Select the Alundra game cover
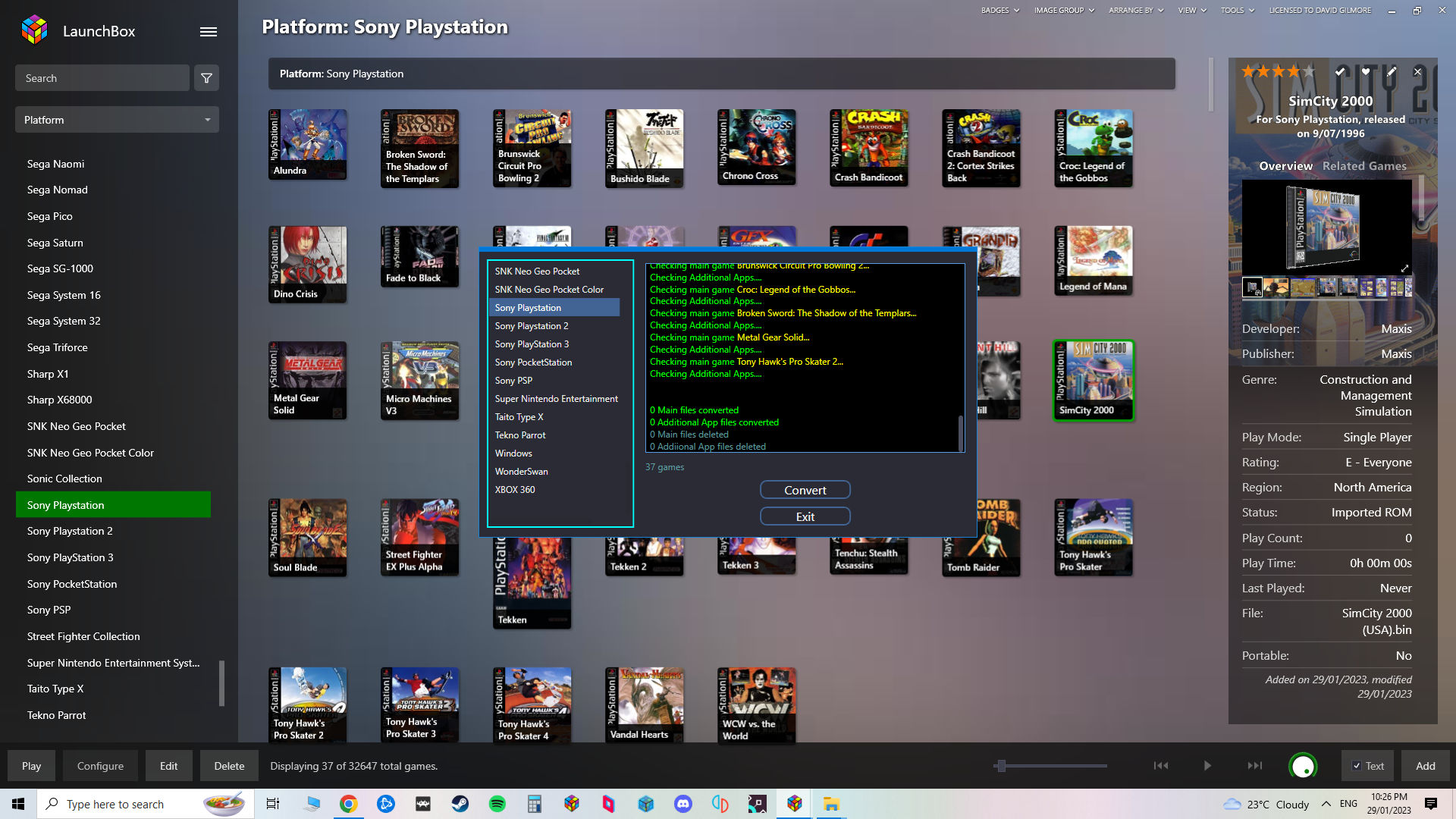Viewport: 1456px width, 819px height. point(307,144)
